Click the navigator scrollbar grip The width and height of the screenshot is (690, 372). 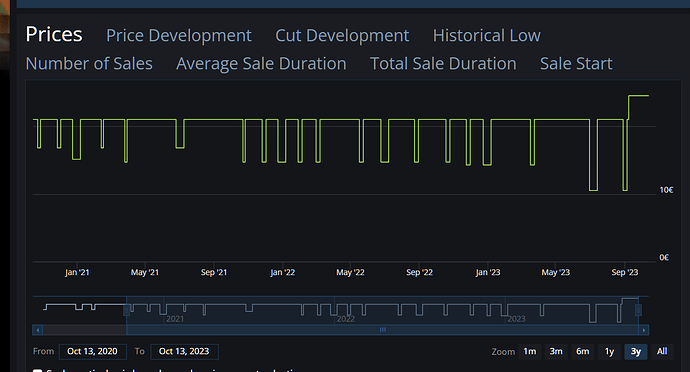[x=383, y=330]
